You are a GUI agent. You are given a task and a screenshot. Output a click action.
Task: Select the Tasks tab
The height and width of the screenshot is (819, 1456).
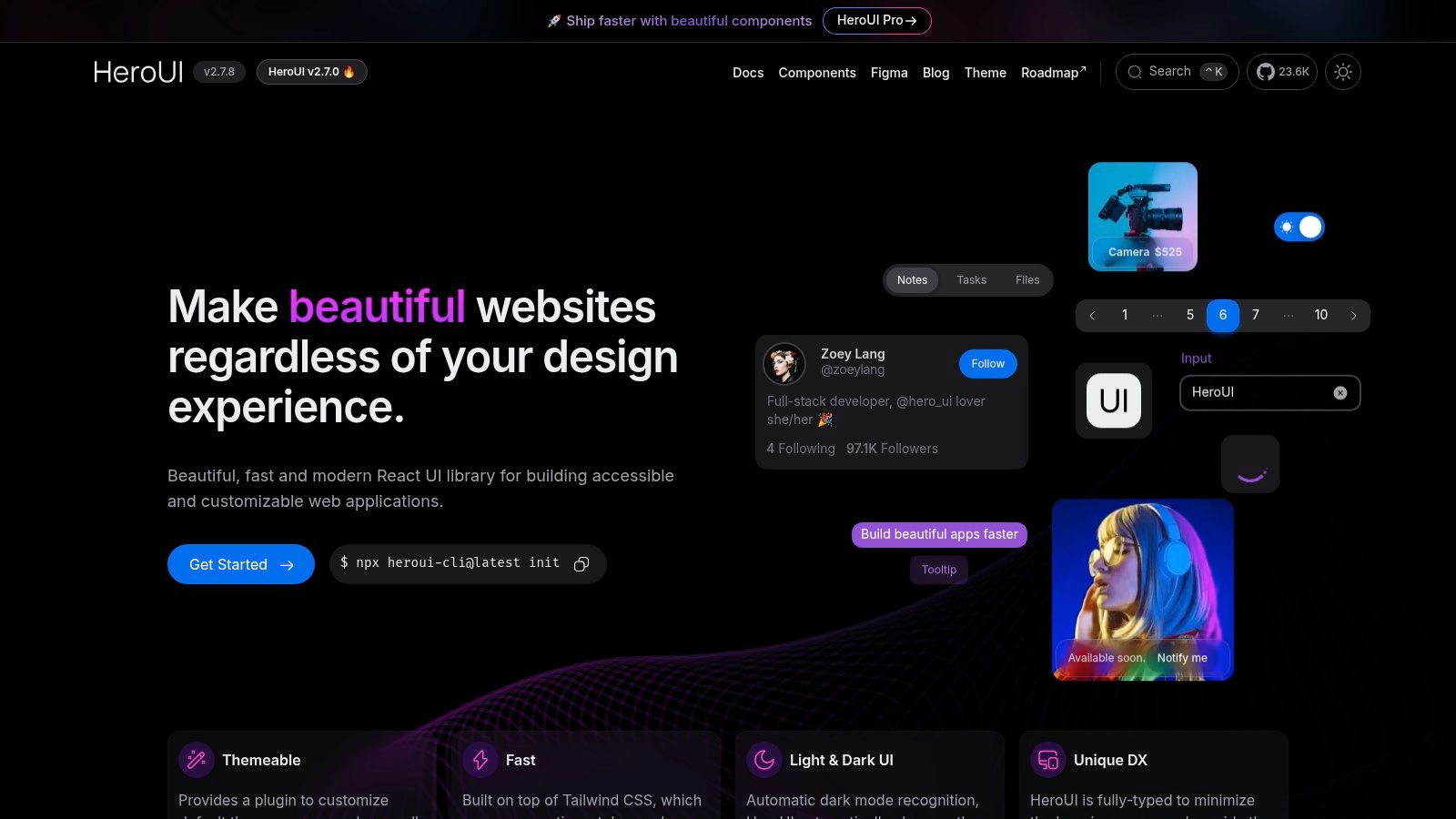point(972,280)
